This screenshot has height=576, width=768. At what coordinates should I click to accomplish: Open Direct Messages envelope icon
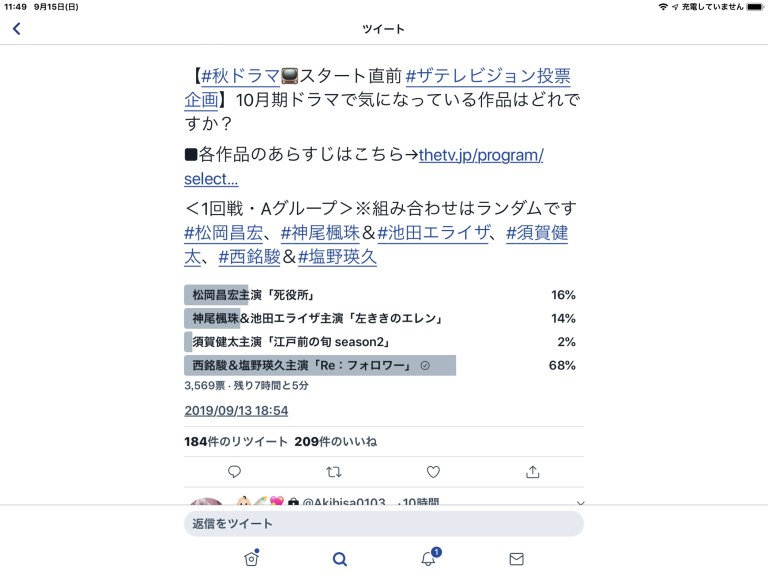coord(516,559)
